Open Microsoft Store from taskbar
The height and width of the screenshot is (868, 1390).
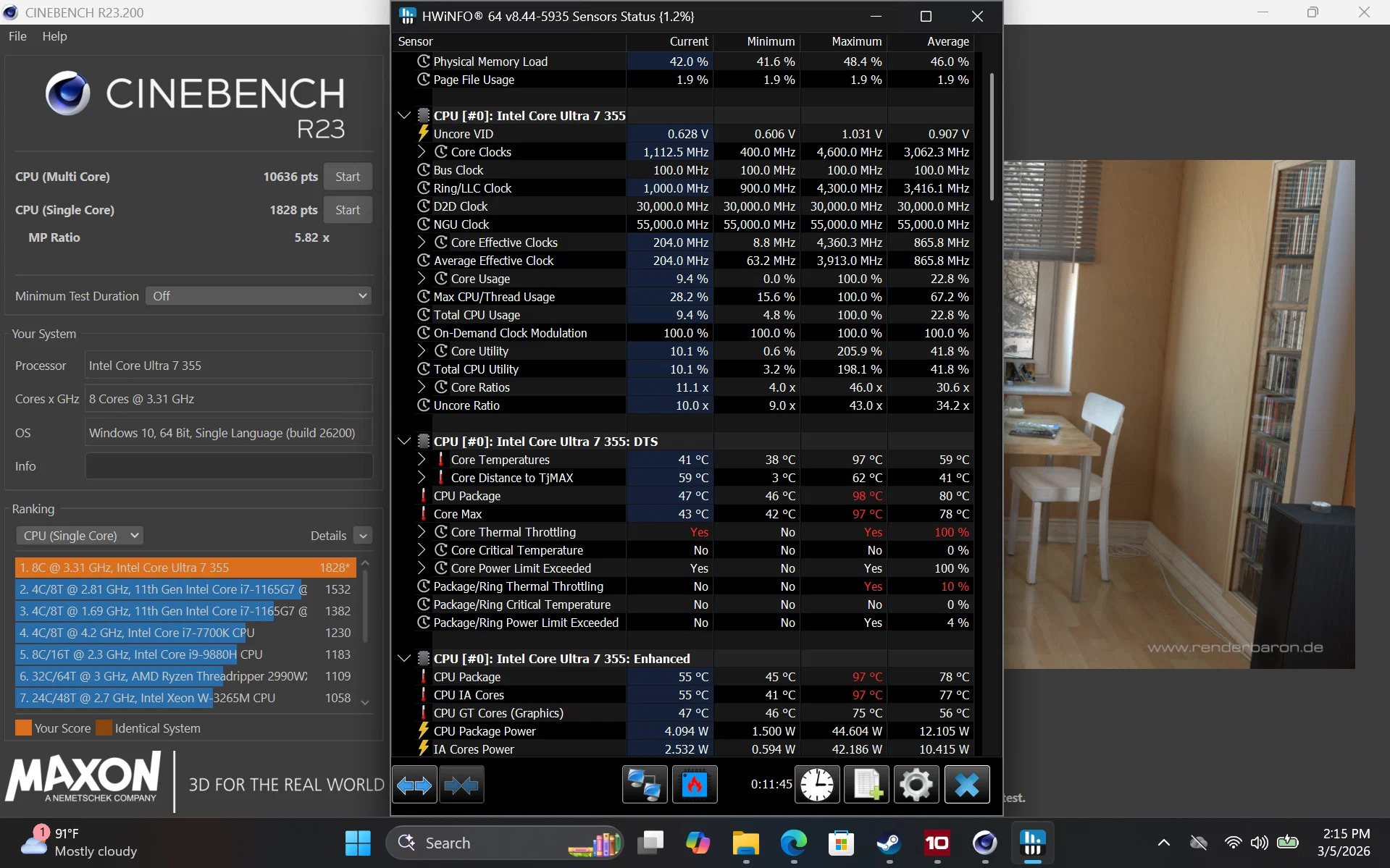(841, 843)
